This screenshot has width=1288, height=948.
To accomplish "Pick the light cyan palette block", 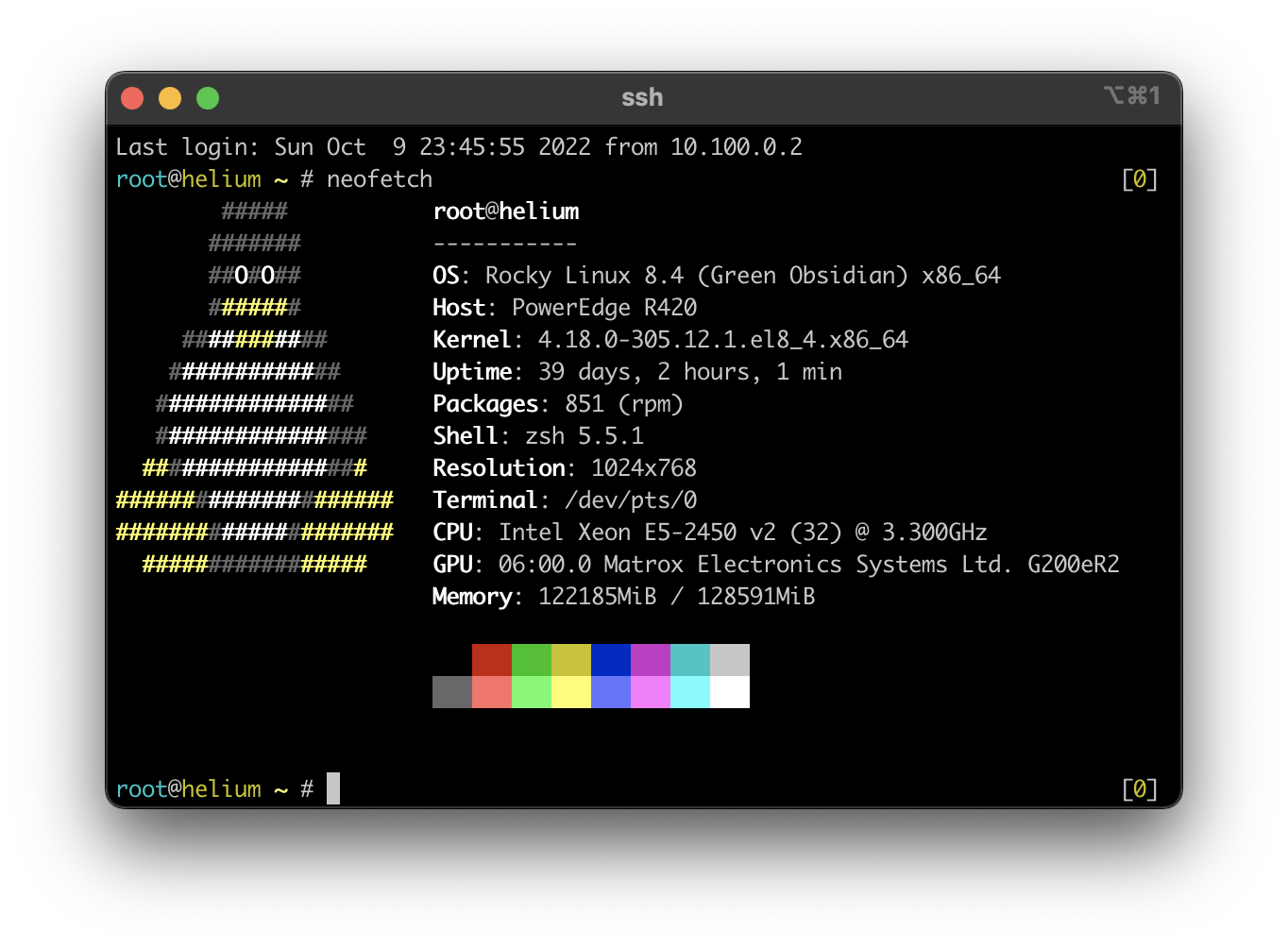I will pos(689,692).
